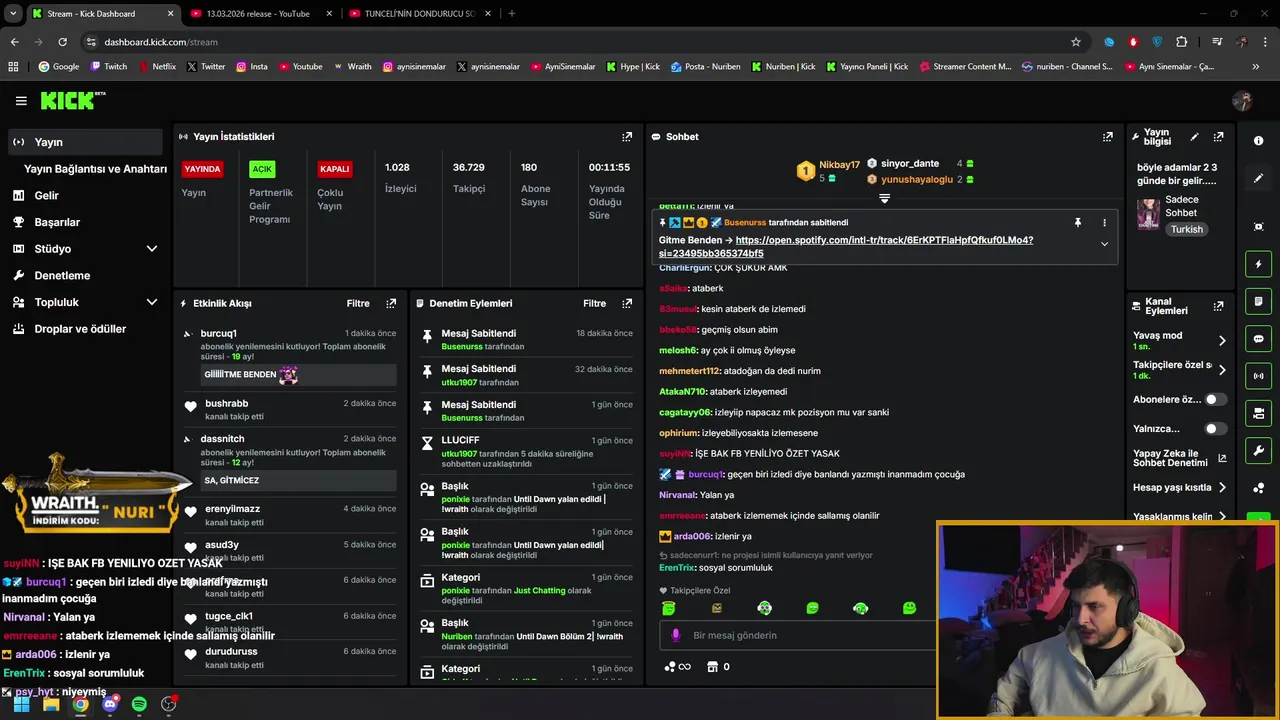The height and width of the screenshot is (720, 1280).
Task: Pop out the Yayın İstatistikleri panel
Action: tap(627, 137)
